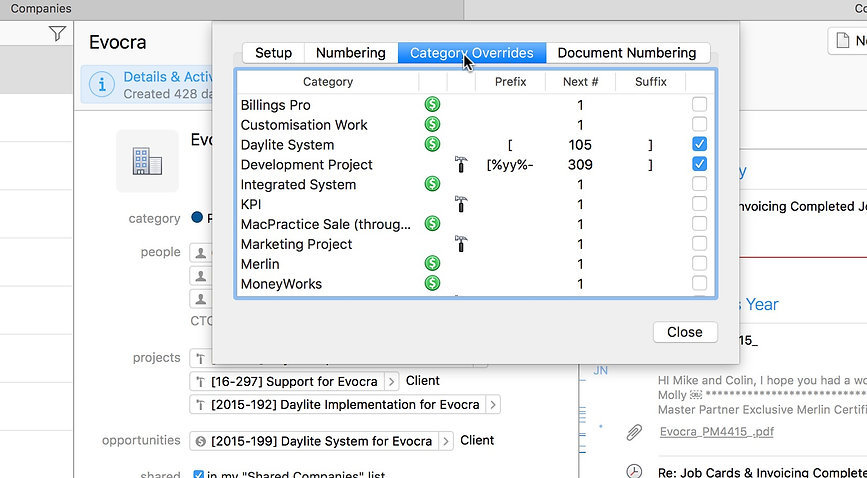Enable override checkbox for Marketing Project
This screenshot has height=478, width=867.
tap(699, 243)
